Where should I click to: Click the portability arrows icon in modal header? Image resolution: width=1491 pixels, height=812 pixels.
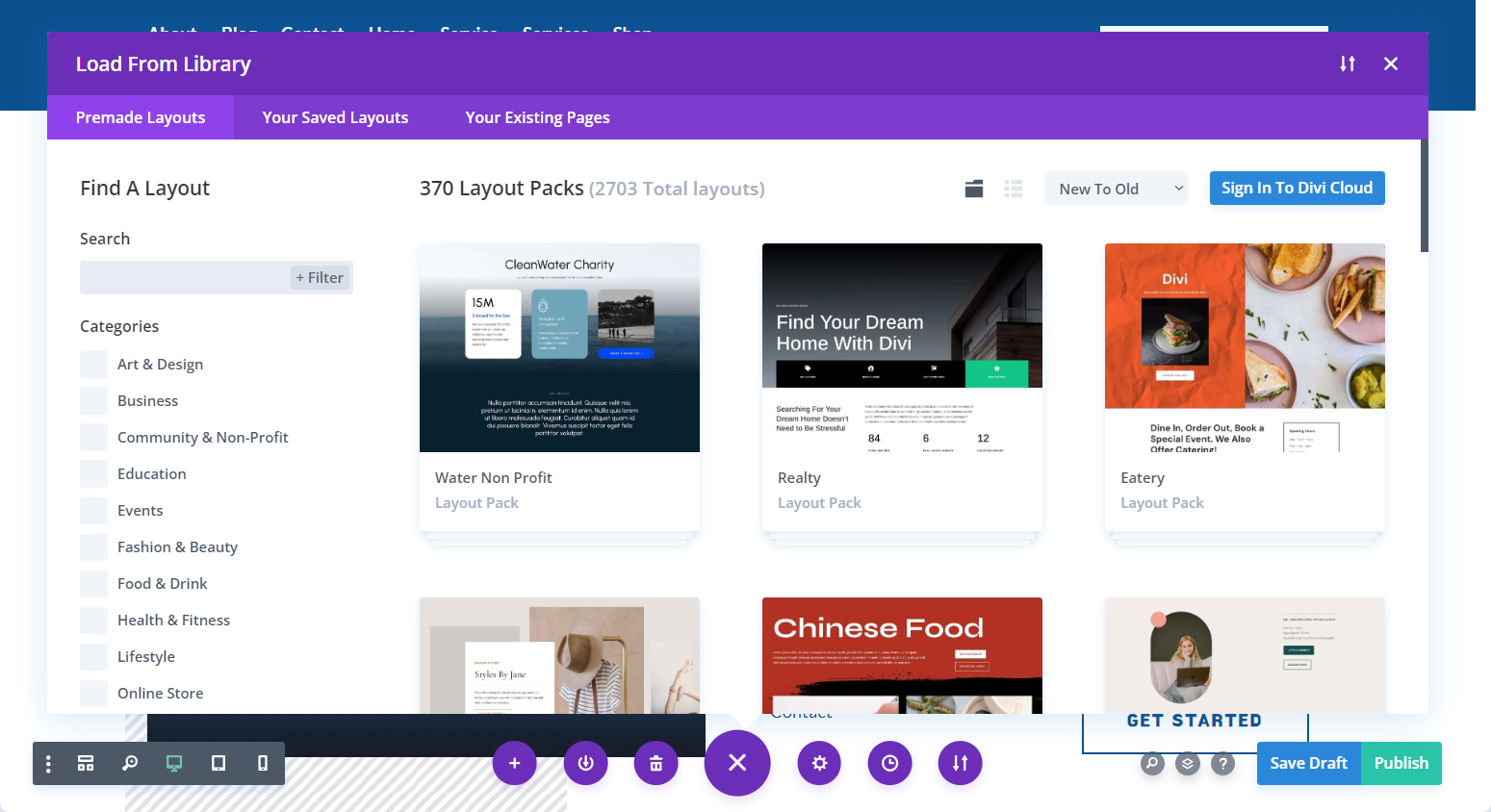click(x=1348, y=63)
